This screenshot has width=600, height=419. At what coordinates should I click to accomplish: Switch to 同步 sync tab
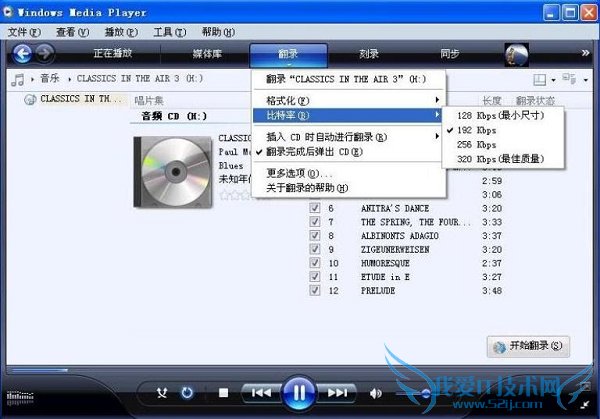pos(450,54)
